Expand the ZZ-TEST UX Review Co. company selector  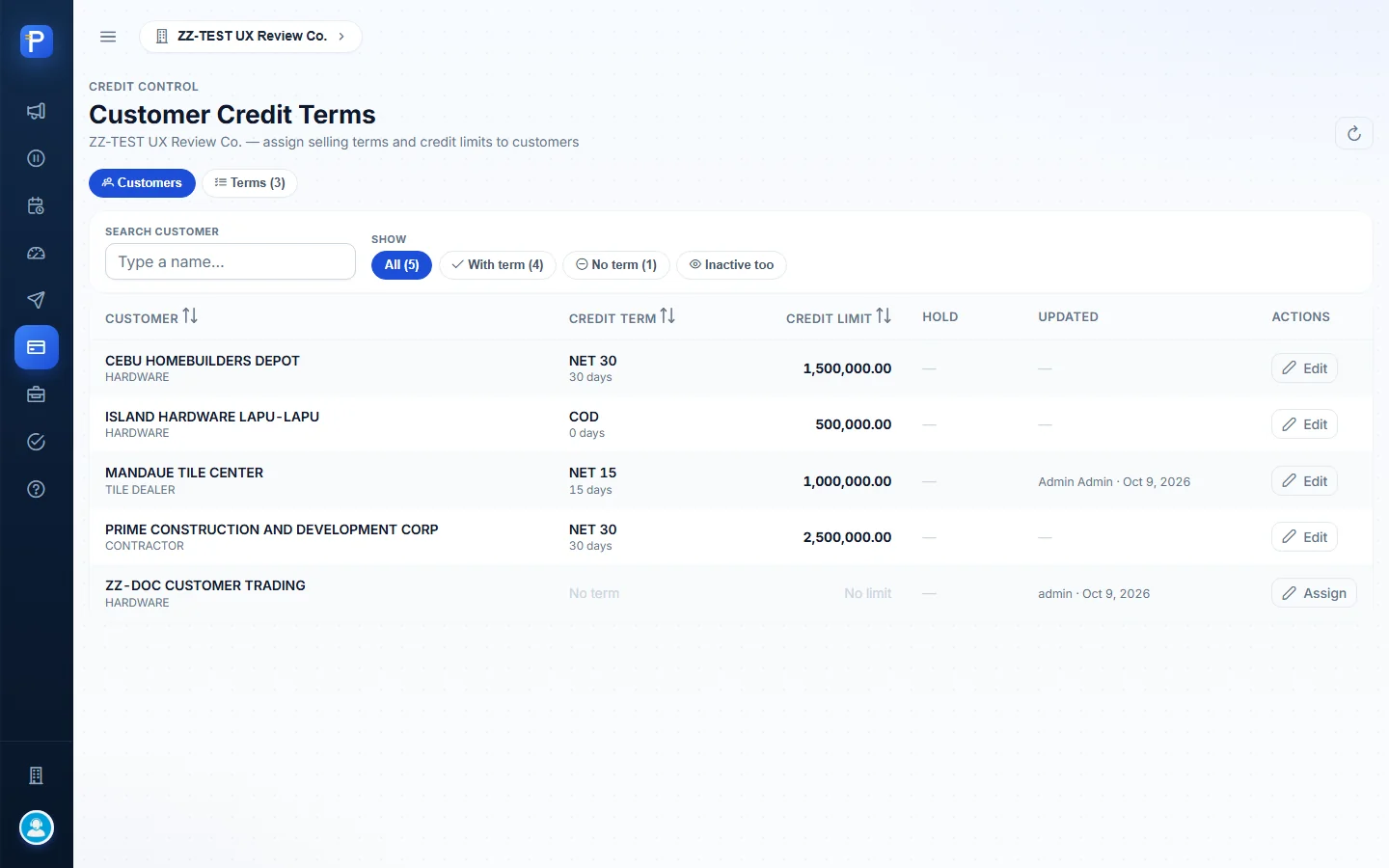pos(251,37)
